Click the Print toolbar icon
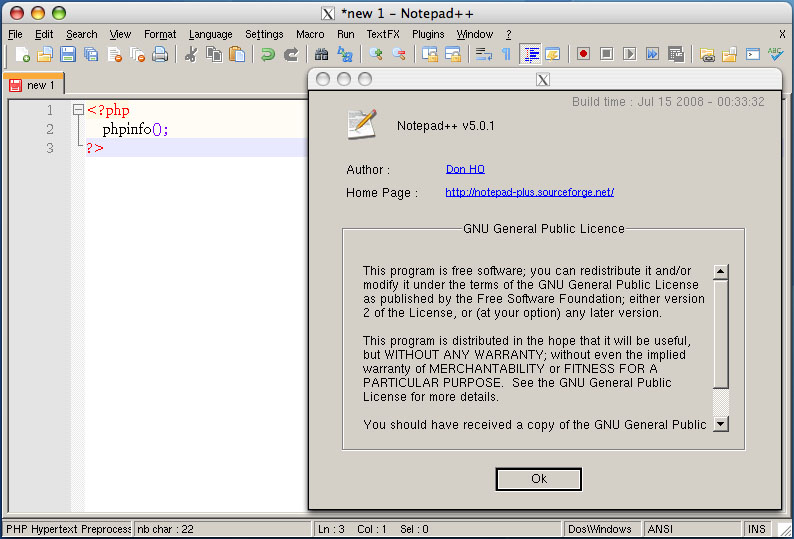The height and width of the screenshot is (539, 794). (160, 55)
